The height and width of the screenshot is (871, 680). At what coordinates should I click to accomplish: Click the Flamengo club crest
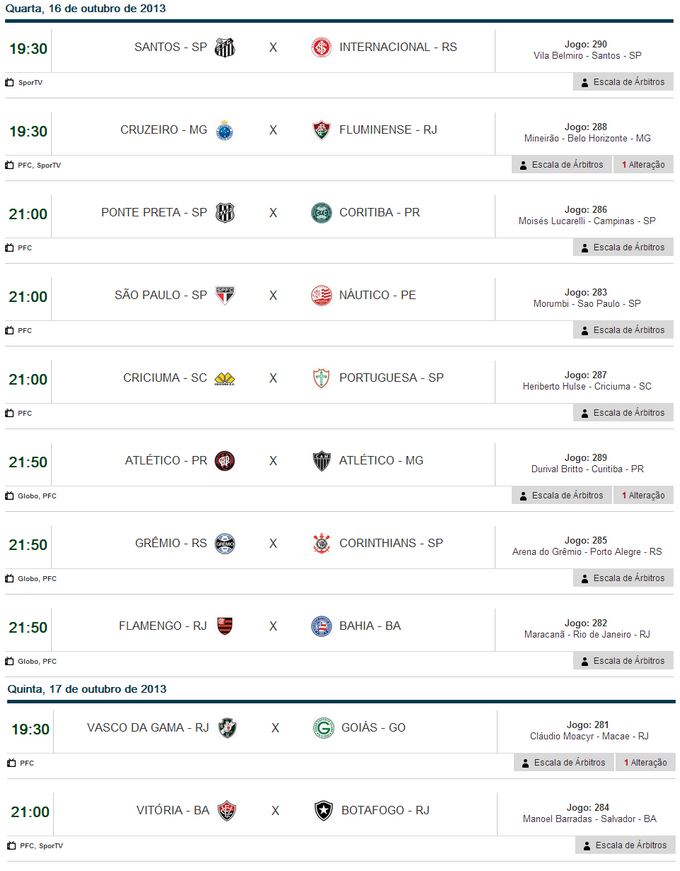[x=225, y=626]
